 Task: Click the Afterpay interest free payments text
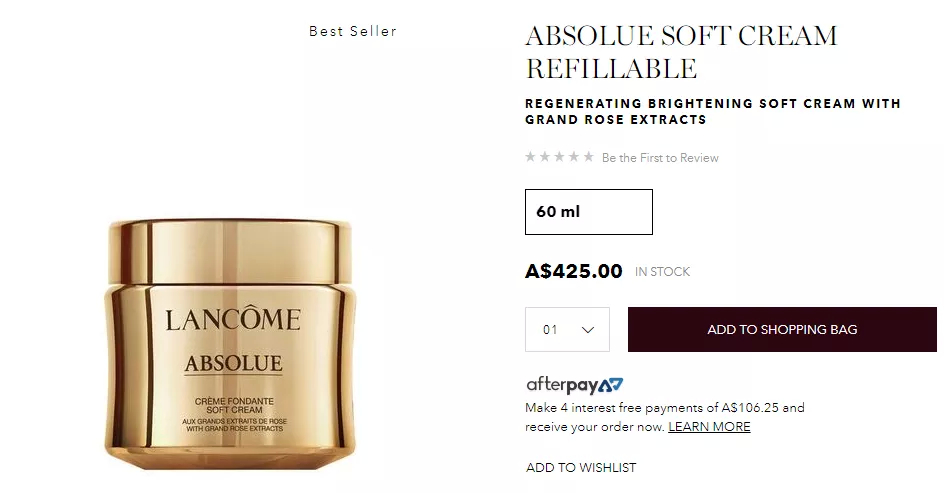(665, 417)
